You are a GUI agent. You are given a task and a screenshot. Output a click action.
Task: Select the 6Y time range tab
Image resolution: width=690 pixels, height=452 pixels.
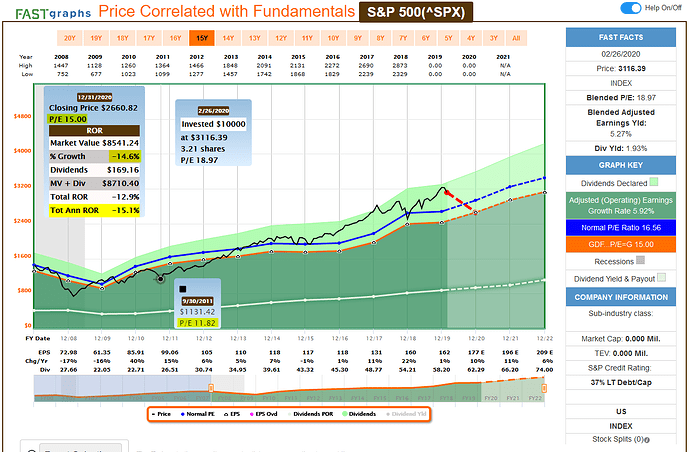(x=426, y=38)
